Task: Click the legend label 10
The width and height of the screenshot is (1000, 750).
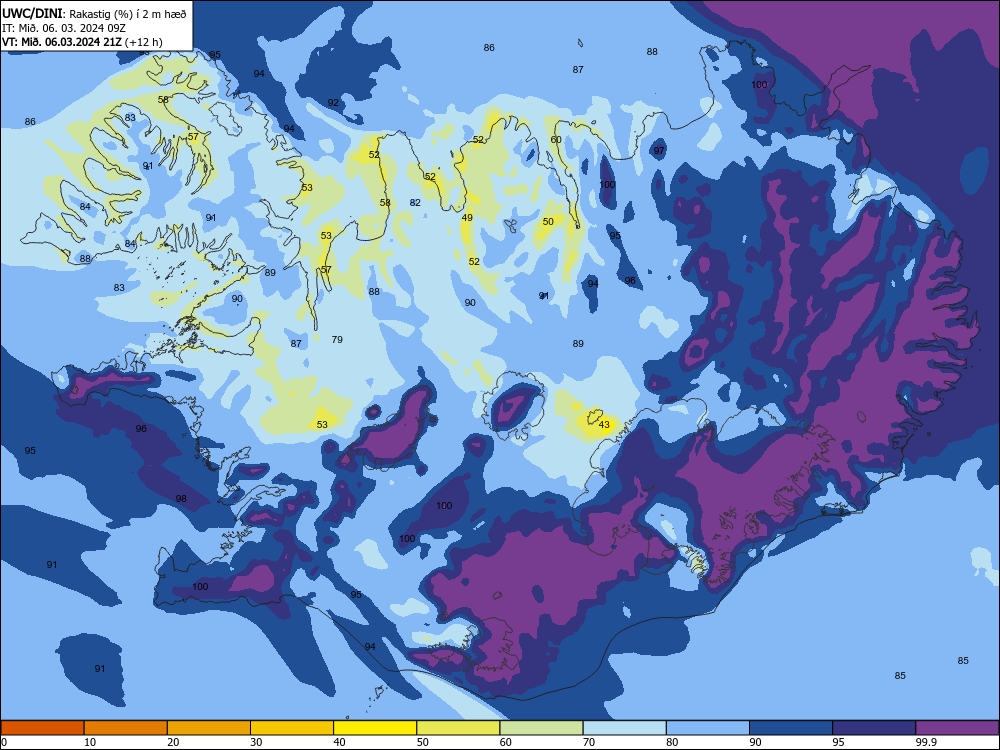Action: (90, 742)
